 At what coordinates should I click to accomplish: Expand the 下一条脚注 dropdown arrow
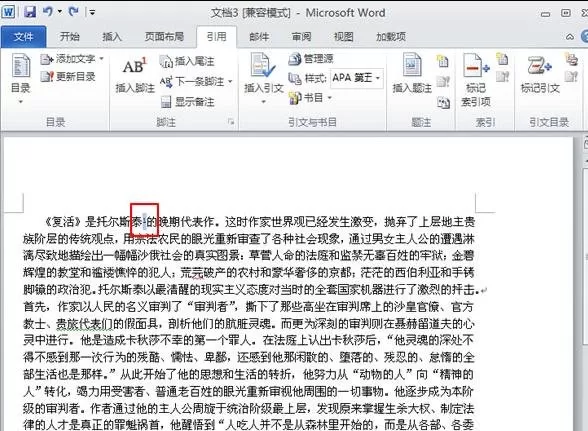pyautogui.click(x=230, y=81)
